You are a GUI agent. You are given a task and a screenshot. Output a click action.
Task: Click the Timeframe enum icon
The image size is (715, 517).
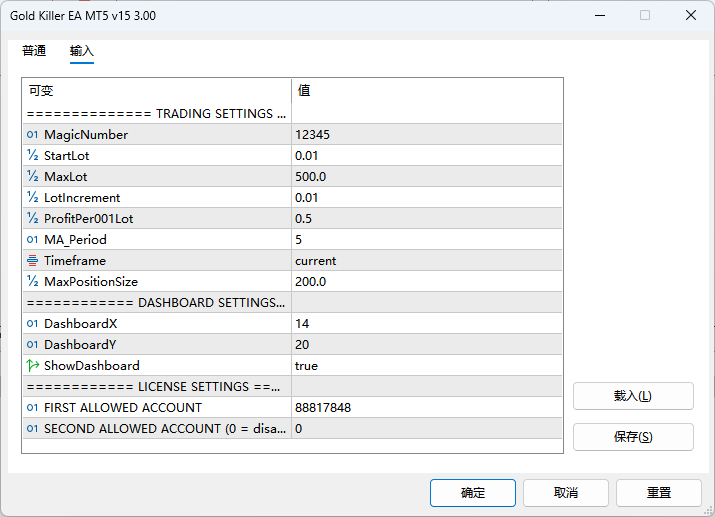tap(32, 261)
